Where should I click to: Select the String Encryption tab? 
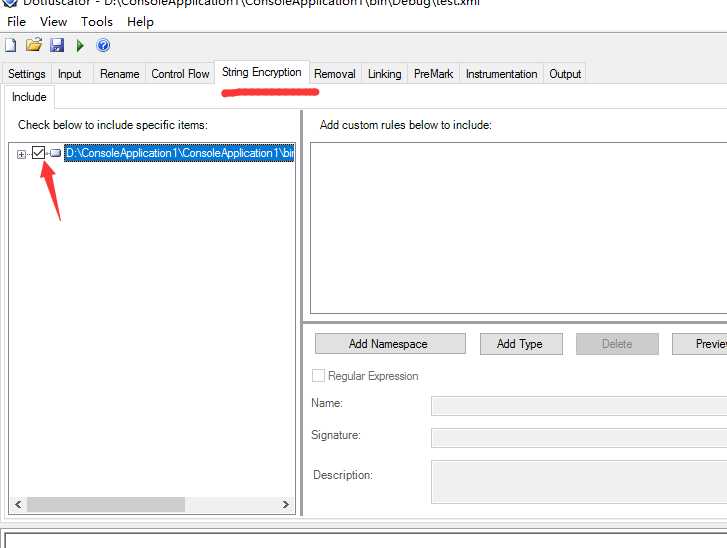(261, 72)
